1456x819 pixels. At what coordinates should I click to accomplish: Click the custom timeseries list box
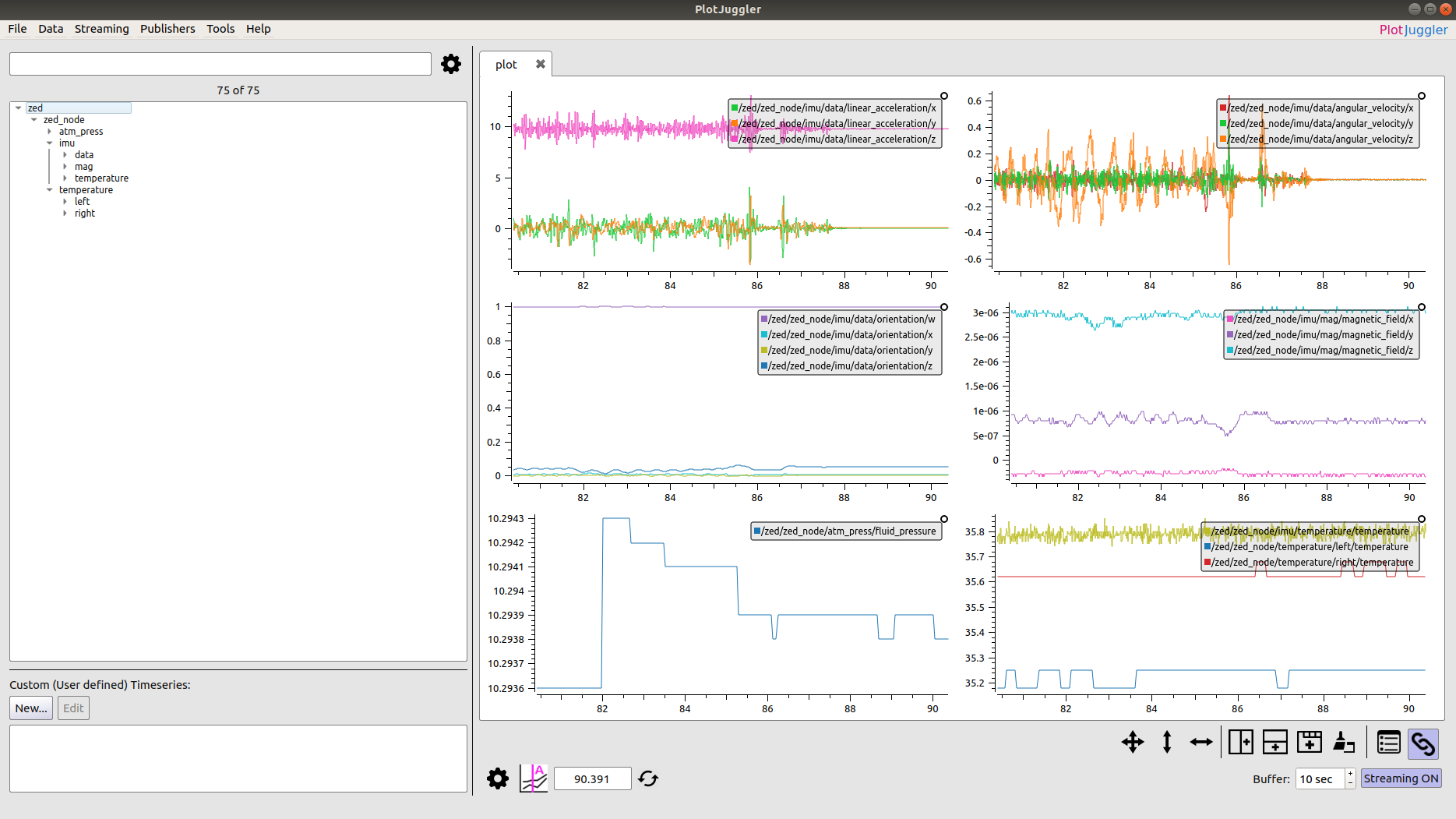pyautogui.click(x=238, y=759)
